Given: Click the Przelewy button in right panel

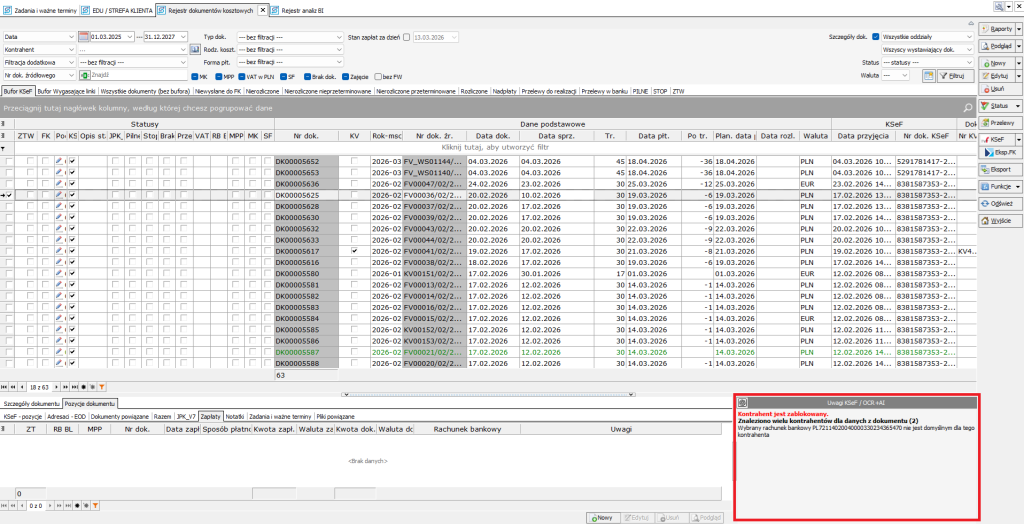Looking at the screenshot, I should coord(1000,122).
